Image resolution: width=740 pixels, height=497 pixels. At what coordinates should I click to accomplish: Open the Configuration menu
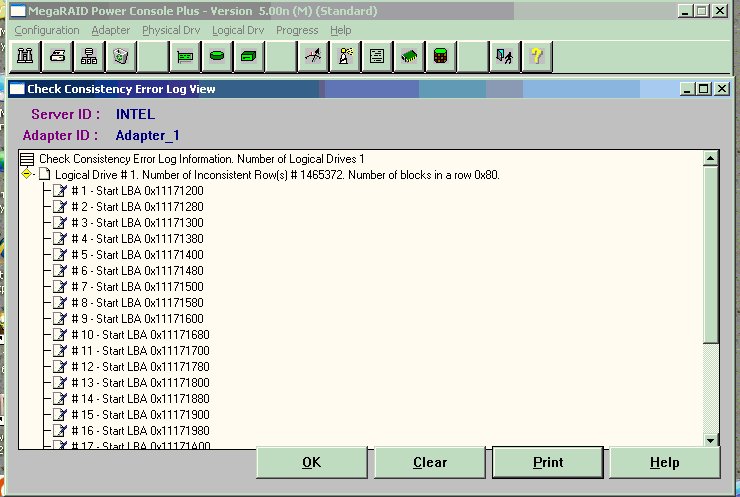tap(46, 30)
